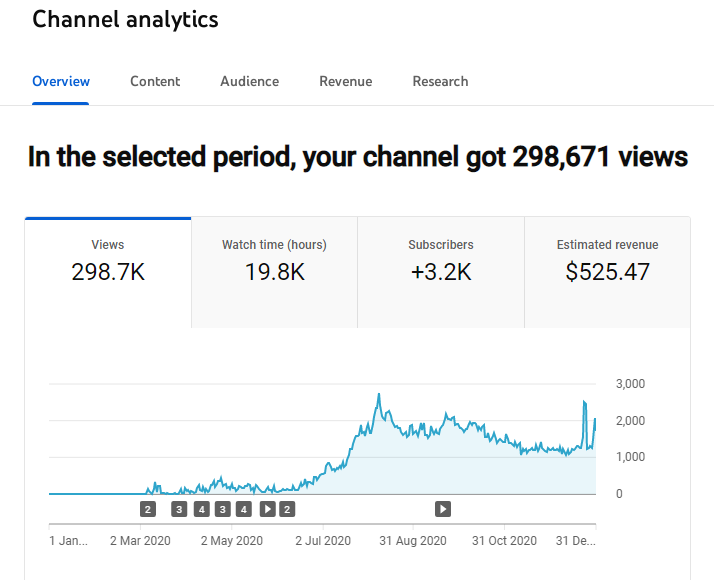Open the Revenue tab
714x580 pixels.
point(346,82)
